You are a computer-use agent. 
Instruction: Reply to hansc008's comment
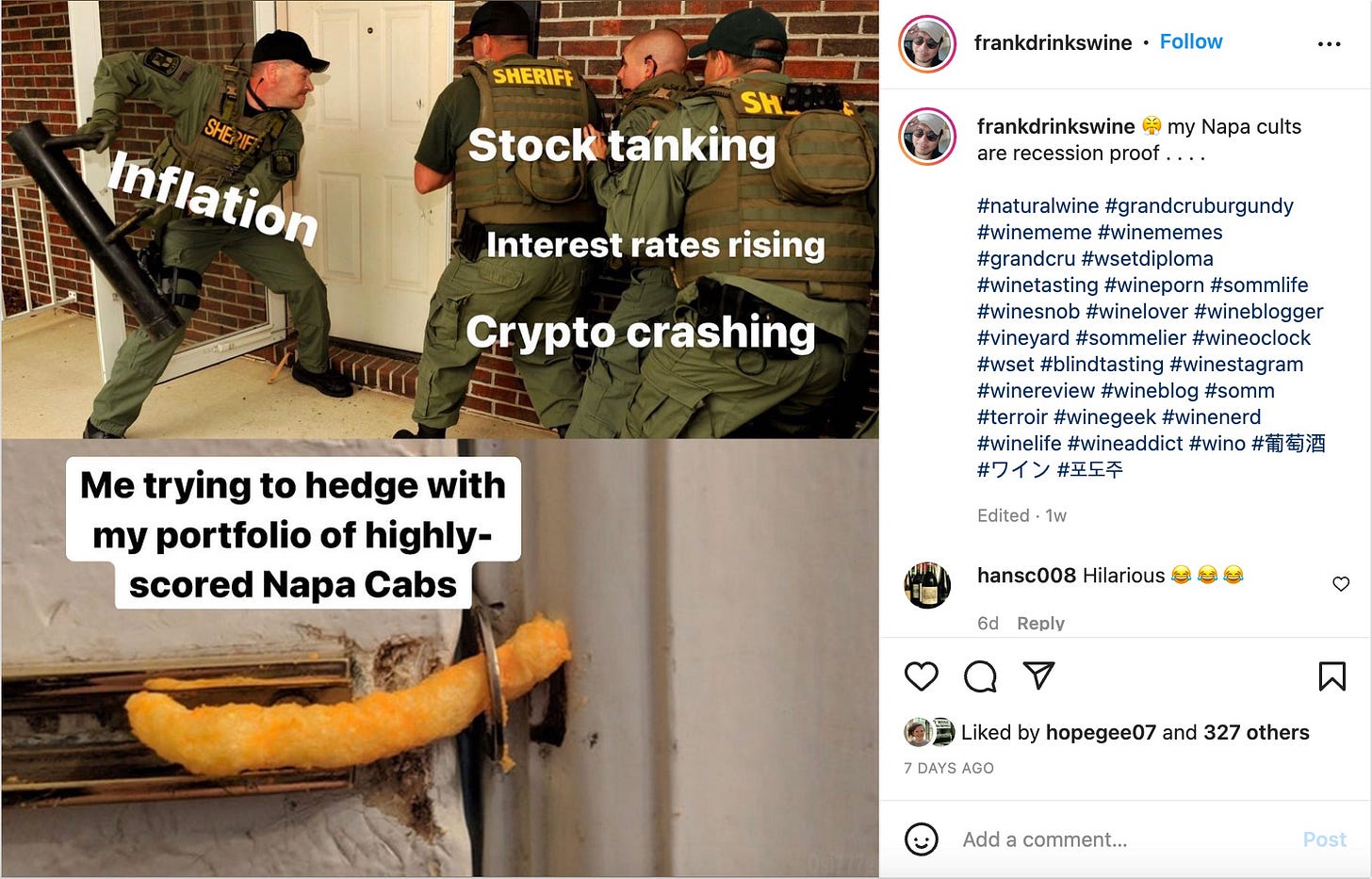(x=1040, y=623)
